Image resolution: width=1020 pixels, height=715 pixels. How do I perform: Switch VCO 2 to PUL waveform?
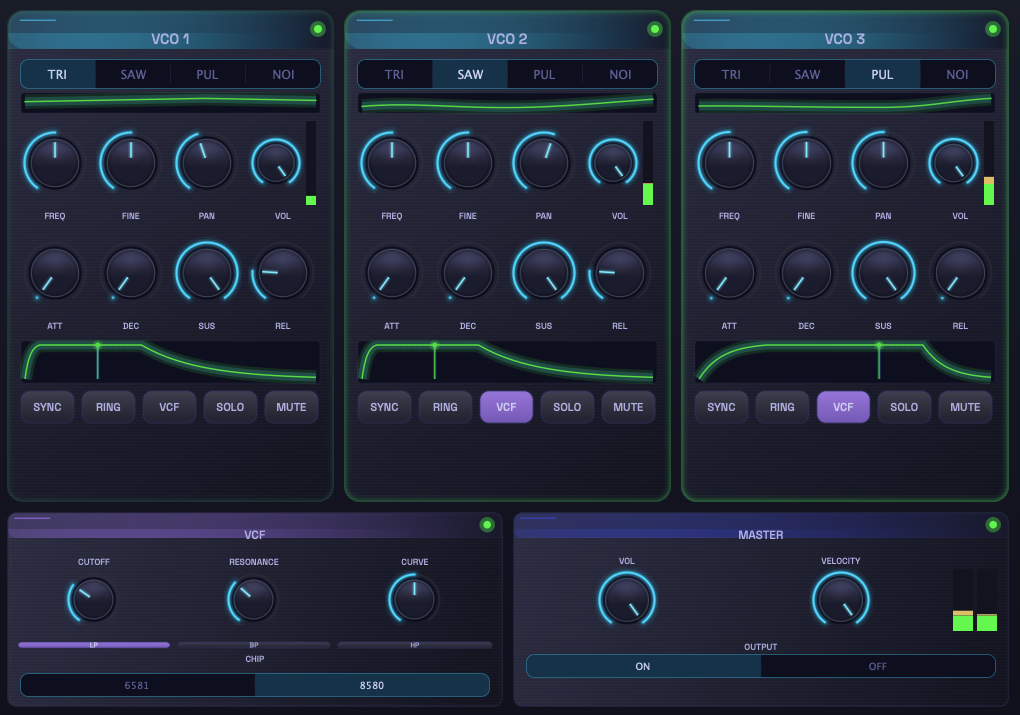(544, 74)
